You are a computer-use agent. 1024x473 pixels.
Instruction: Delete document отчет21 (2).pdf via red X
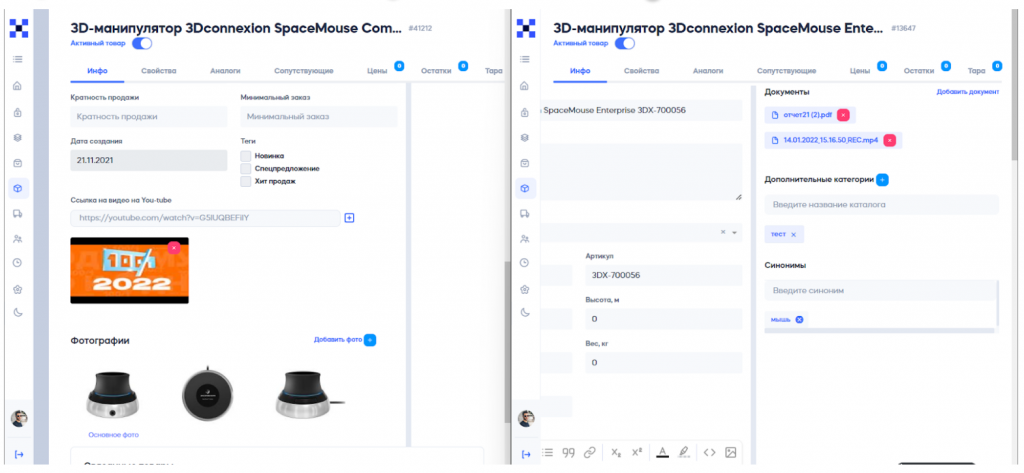(x=843, y=115)
